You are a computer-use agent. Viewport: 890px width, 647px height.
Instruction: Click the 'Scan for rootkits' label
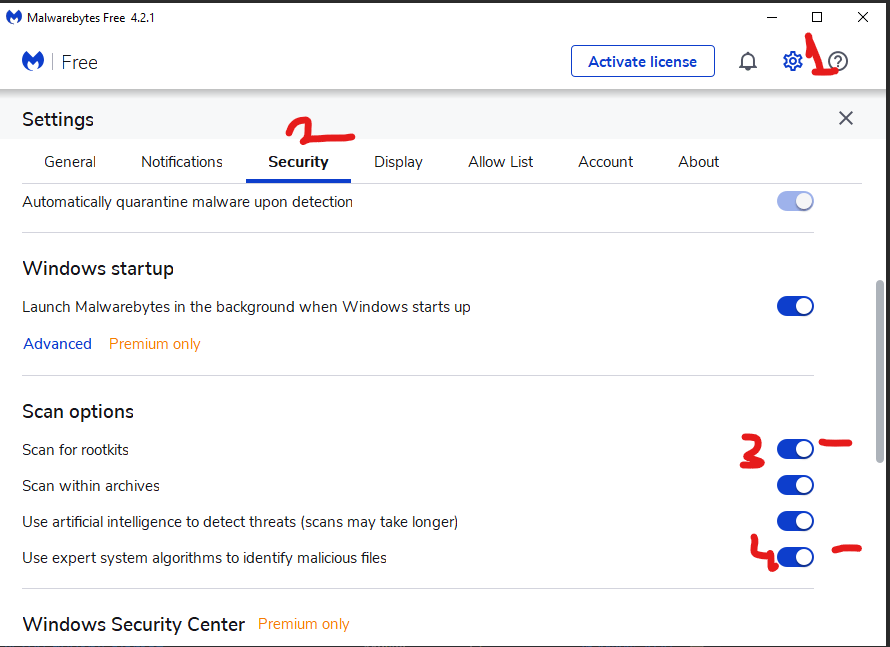click(x=75, y=449)
